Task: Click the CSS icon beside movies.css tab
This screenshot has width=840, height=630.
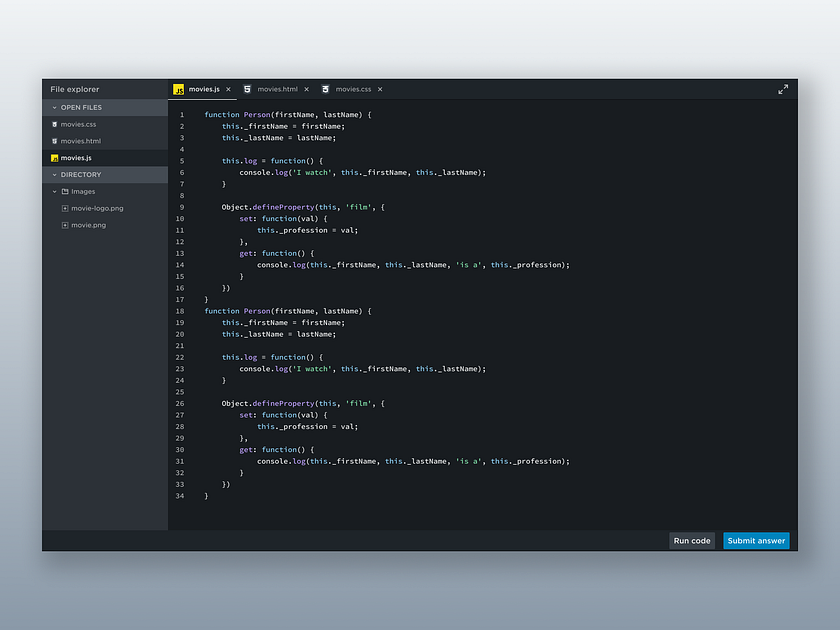Action: 327,89
